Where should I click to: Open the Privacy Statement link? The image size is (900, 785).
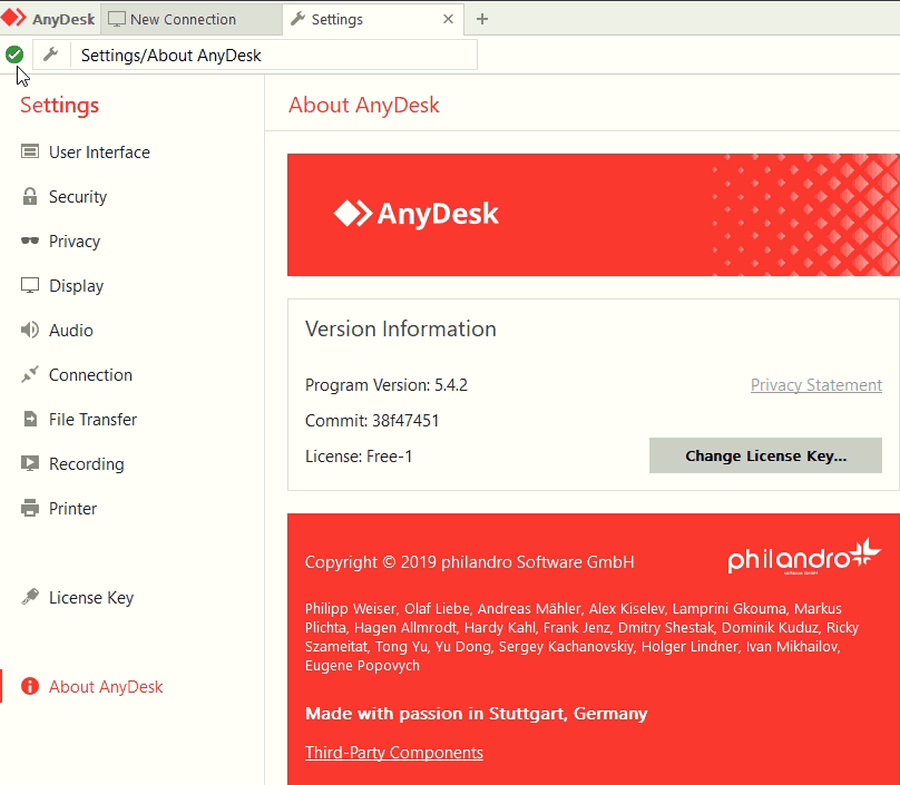tap(816, 384)
